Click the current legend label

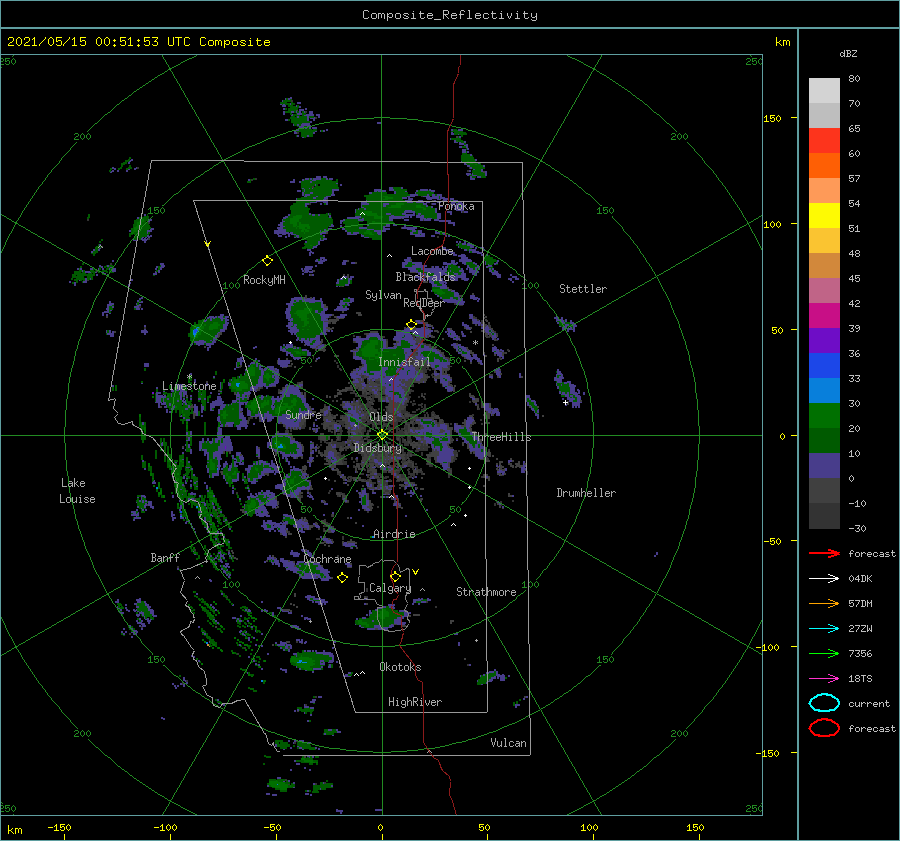[x=869, y=703]
